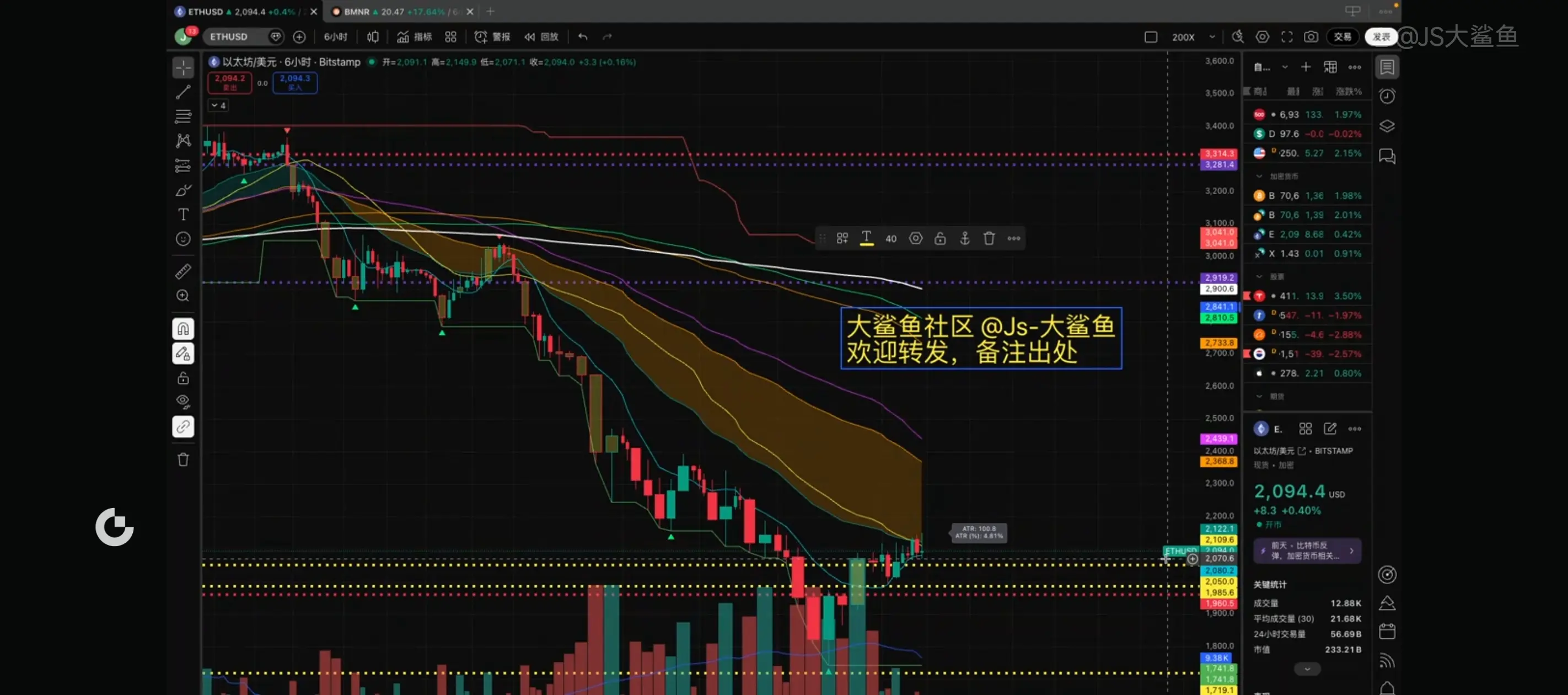This screenshot has width=1568, height=695.
Task: Toggle hide all drawings eye icon
Action: tap(183, 402)
